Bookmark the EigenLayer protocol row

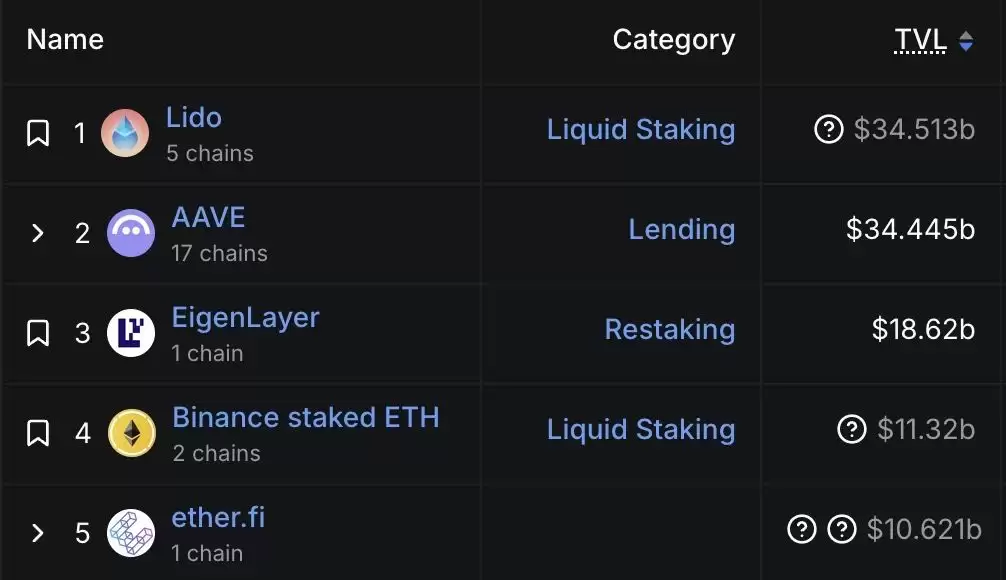tap(38, 333)
